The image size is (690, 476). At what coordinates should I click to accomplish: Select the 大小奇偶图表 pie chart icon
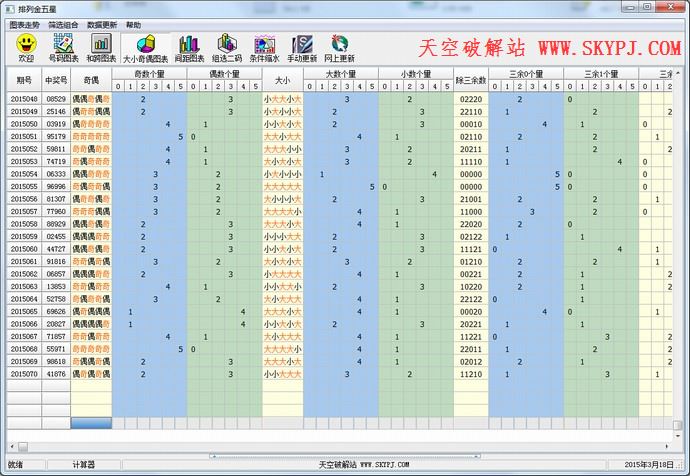[145, 46]
